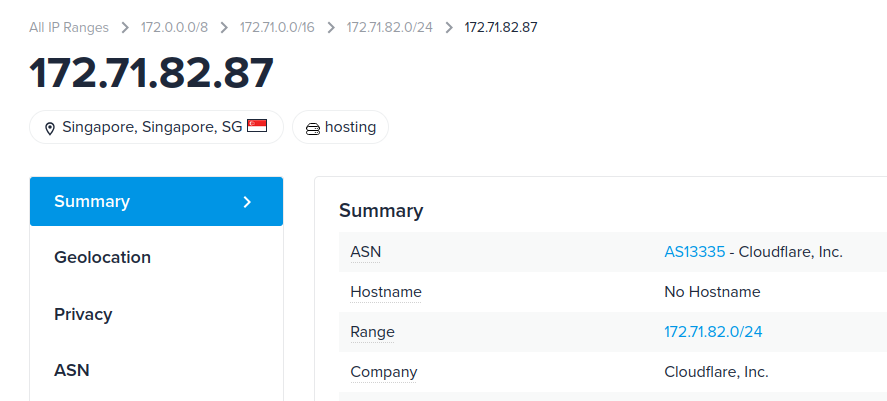Click the Company row label
Viewport: 887px width, 401px height.
[x=384, y=372]
